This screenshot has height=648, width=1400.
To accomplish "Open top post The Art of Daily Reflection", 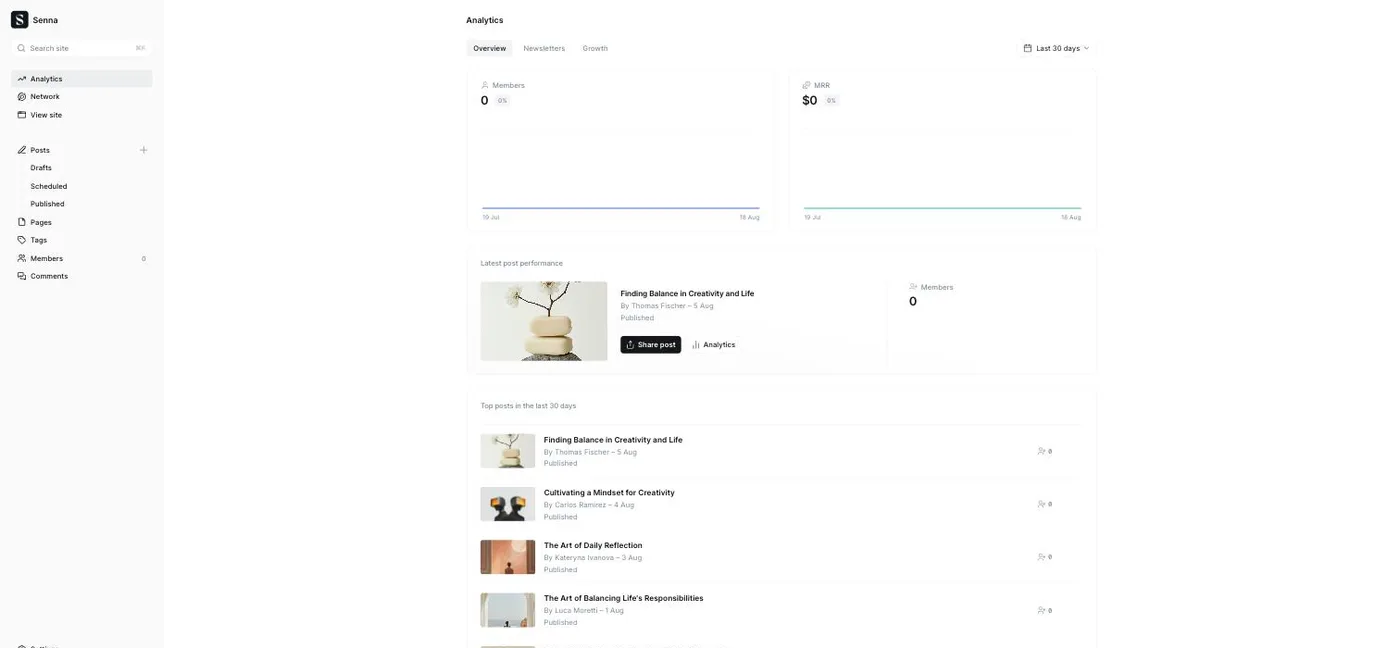I will pyautogui.click(x=593, y=546).
